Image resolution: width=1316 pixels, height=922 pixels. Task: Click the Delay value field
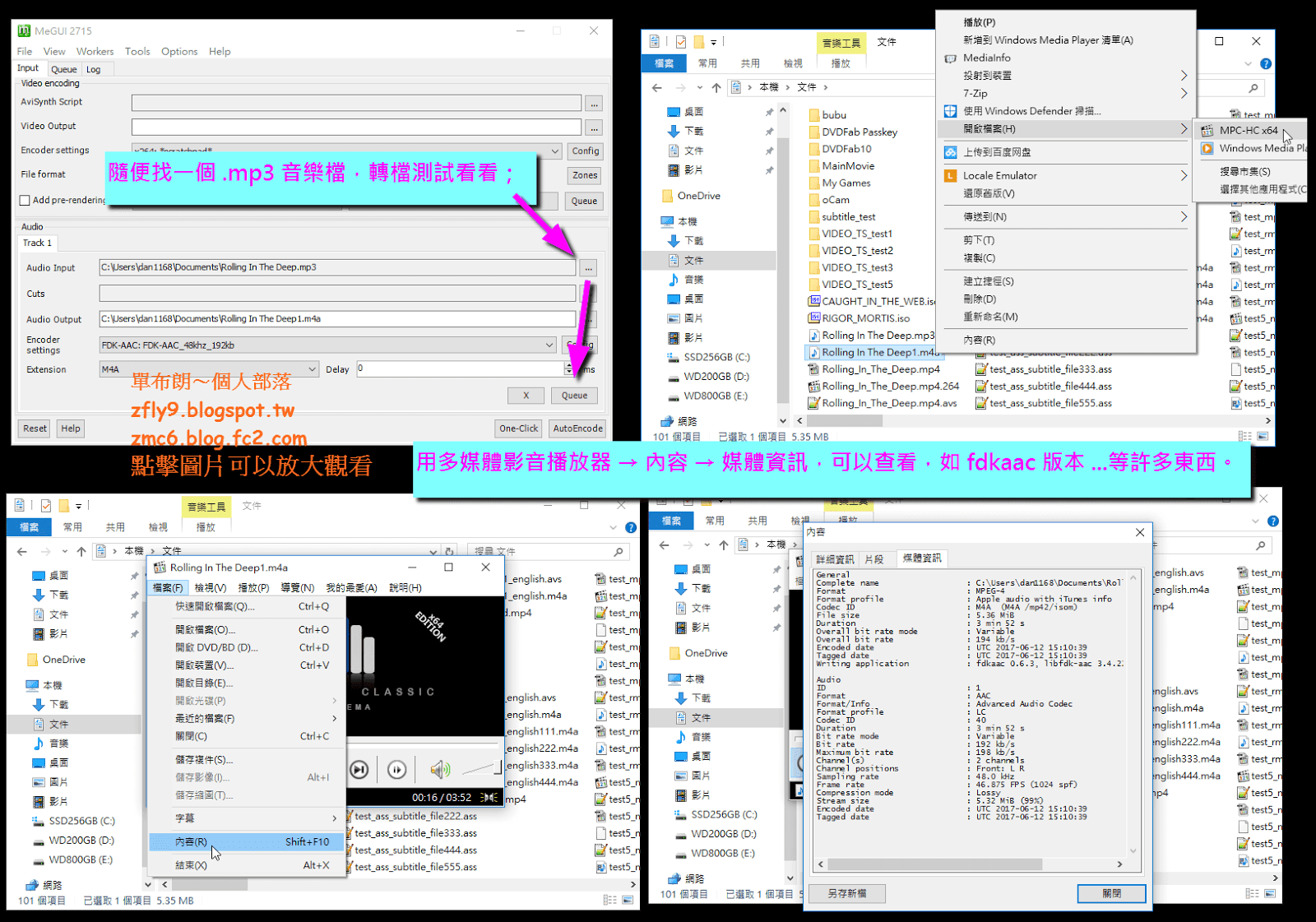[x=461, y=369]
